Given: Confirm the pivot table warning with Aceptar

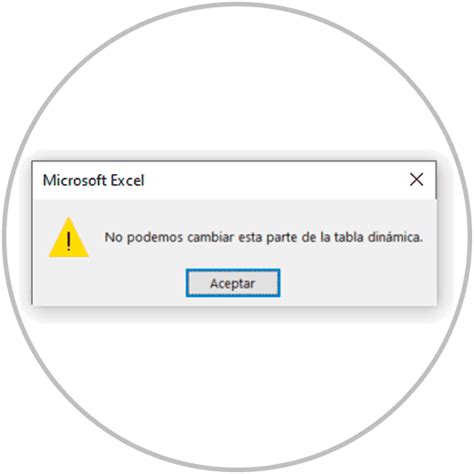Looking at the screenshot, I should pyautogui.click(x=233, y=283).
